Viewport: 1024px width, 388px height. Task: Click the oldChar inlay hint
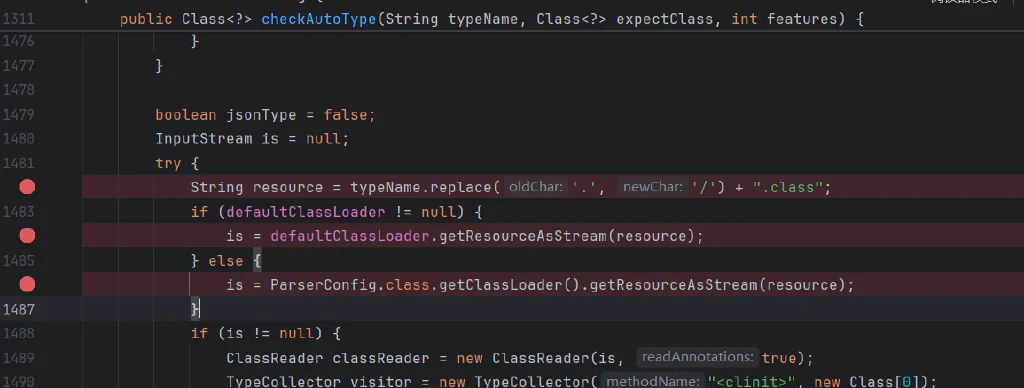coord(536,187)
